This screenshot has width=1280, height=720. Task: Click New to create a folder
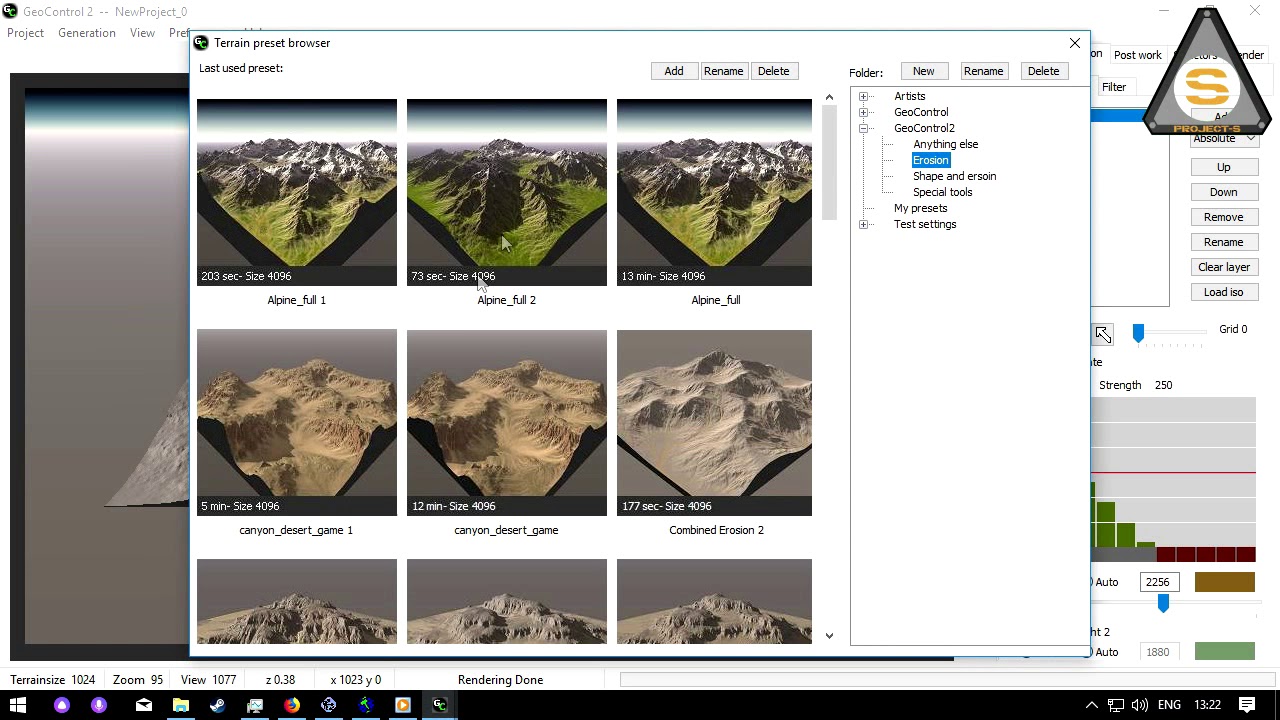[923, 71]
